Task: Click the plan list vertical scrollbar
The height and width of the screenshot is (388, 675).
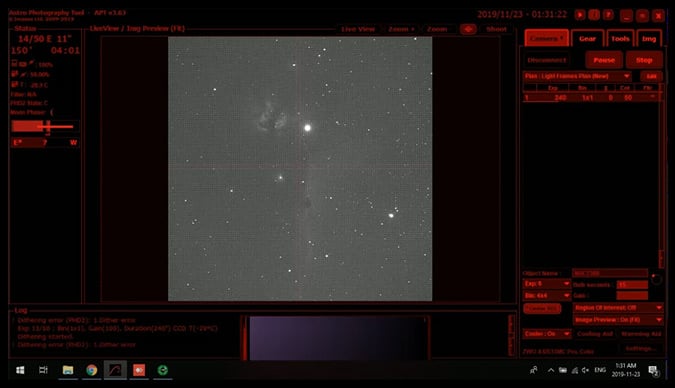Action: click(x=662, y=177)
